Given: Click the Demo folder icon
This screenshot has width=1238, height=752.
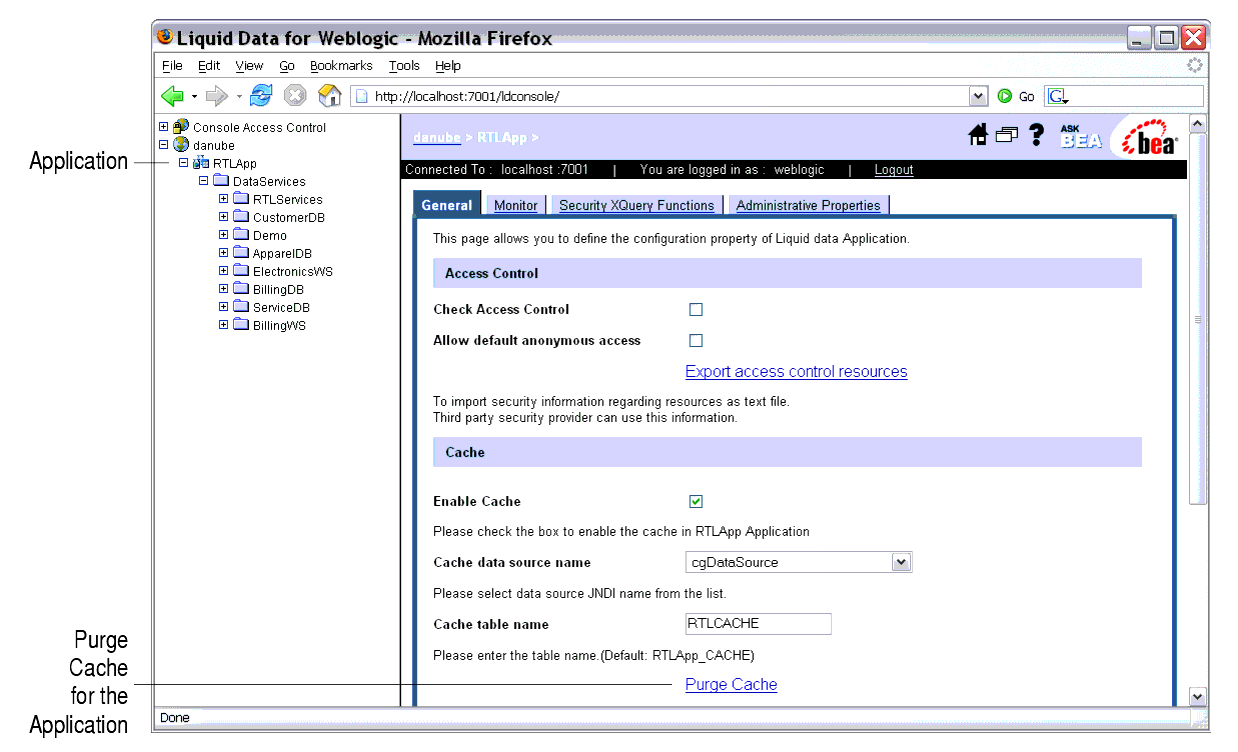Looking at the screenshot, I should click(x=241, y=235).
